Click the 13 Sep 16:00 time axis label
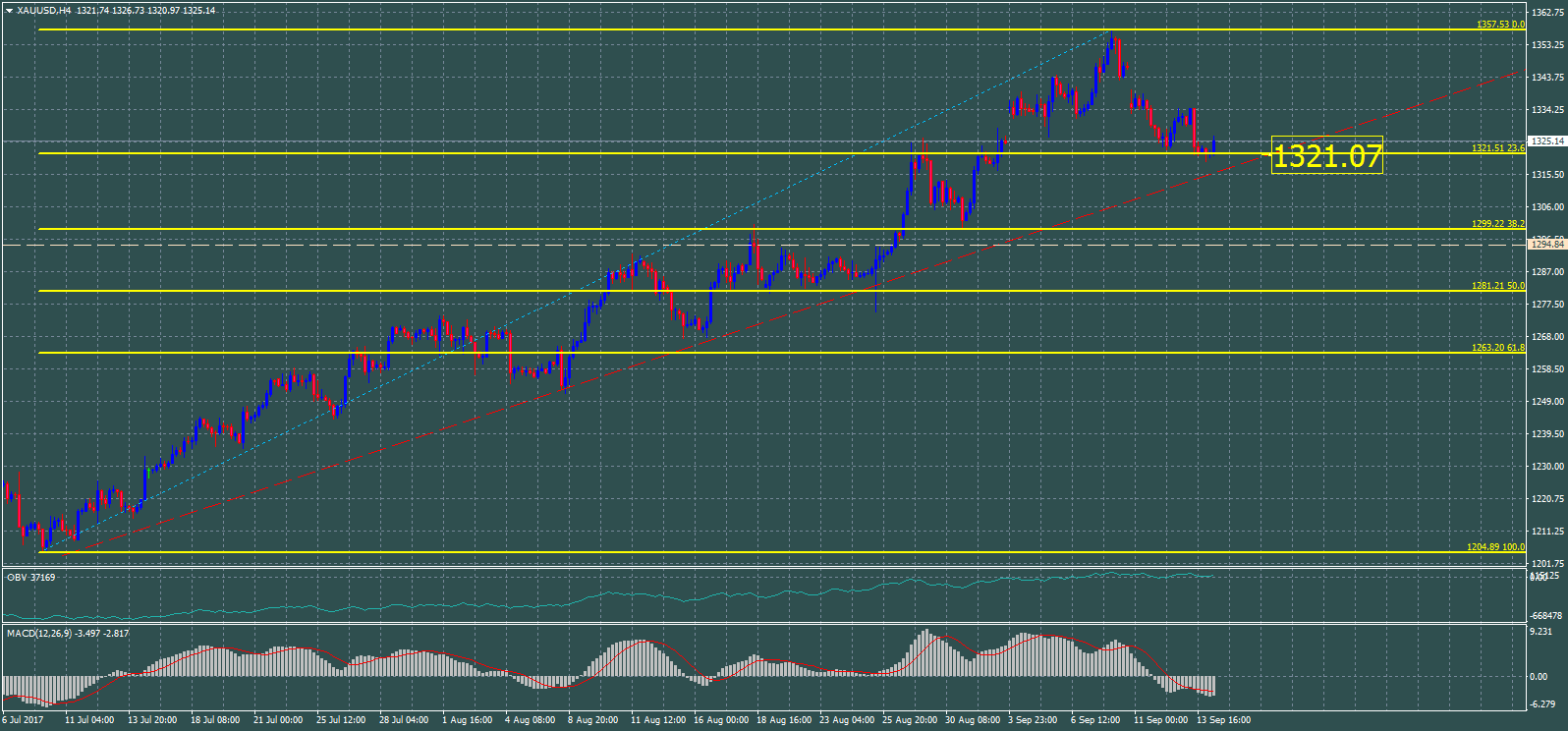The width and height of the screenshot is (1568, 731). coord(1223,720)
